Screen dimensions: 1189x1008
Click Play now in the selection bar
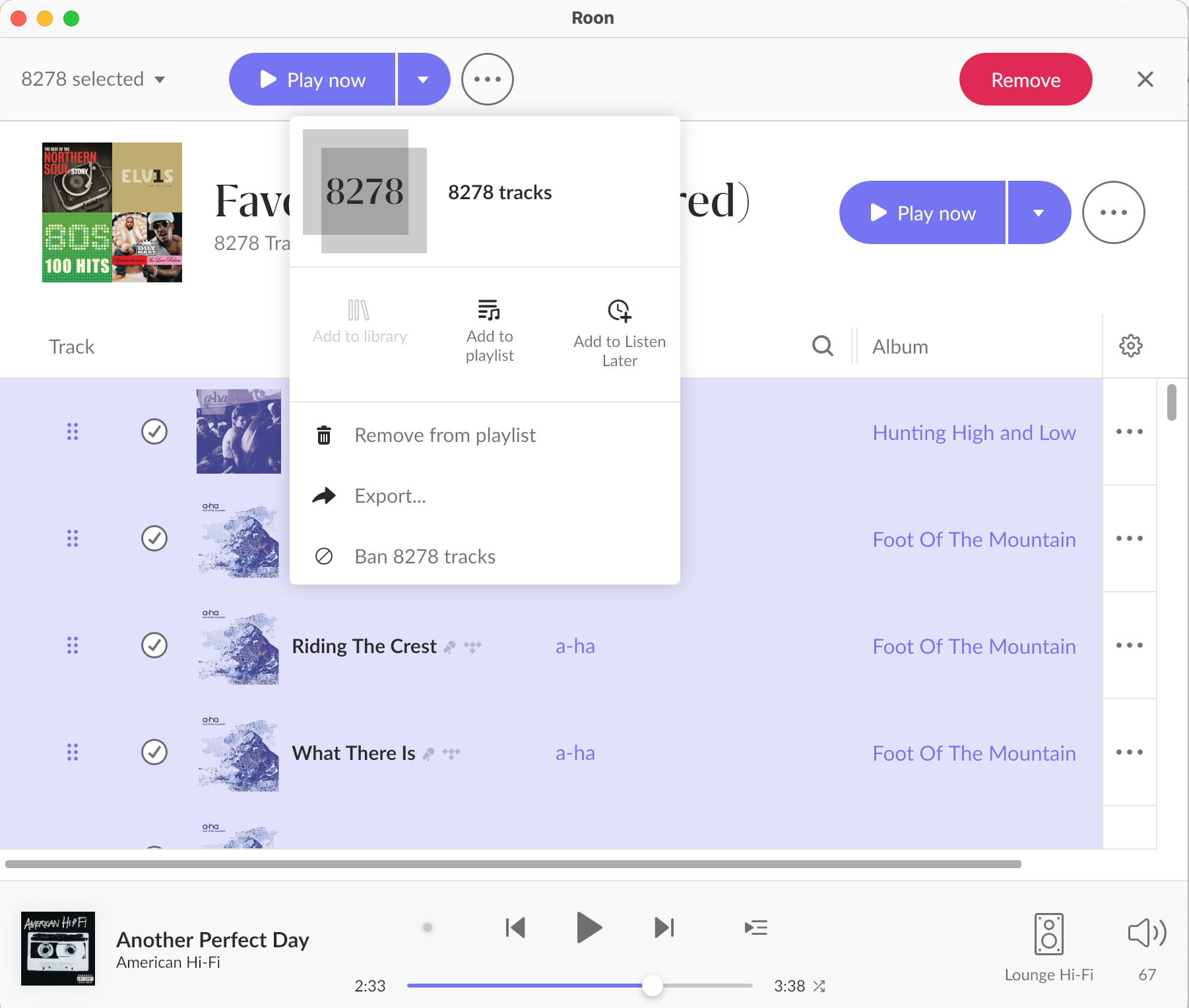click(x=312, y=79)
